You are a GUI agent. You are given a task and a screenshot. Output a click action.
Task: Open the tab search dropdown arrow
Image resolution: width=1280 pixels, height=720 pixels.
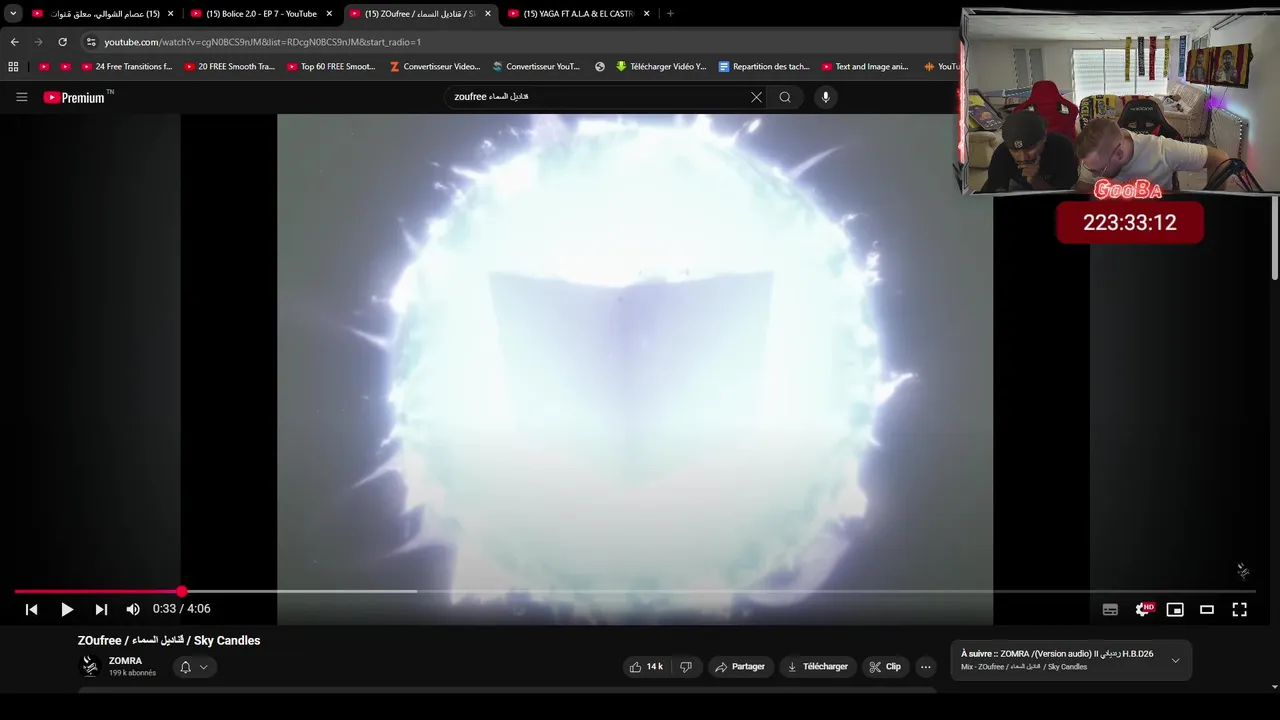pyautogui.click(x=13, y=14)
